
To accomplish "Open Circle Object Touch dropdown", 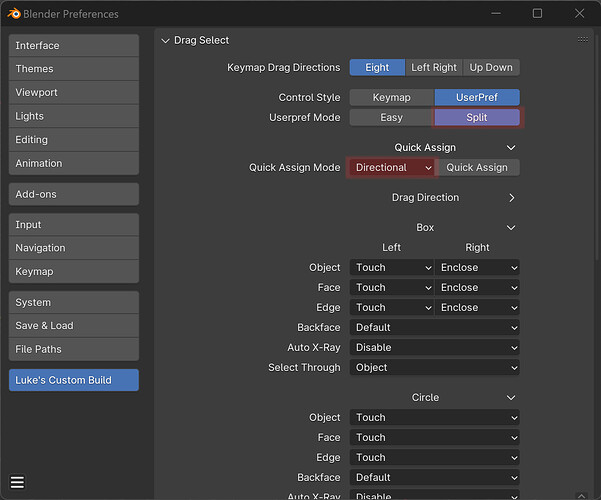I will point(435,418).
